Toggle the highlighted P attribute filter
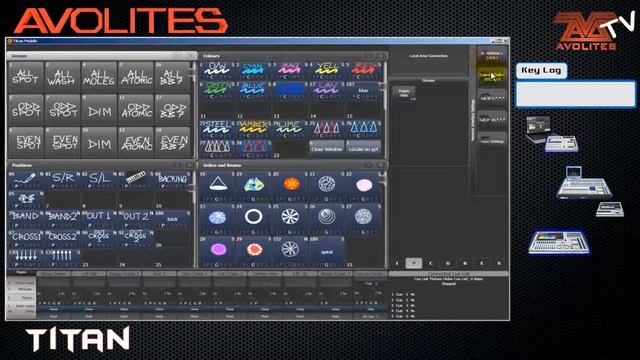The height and width of the screenshot is (360, 640). coord(413,263)
